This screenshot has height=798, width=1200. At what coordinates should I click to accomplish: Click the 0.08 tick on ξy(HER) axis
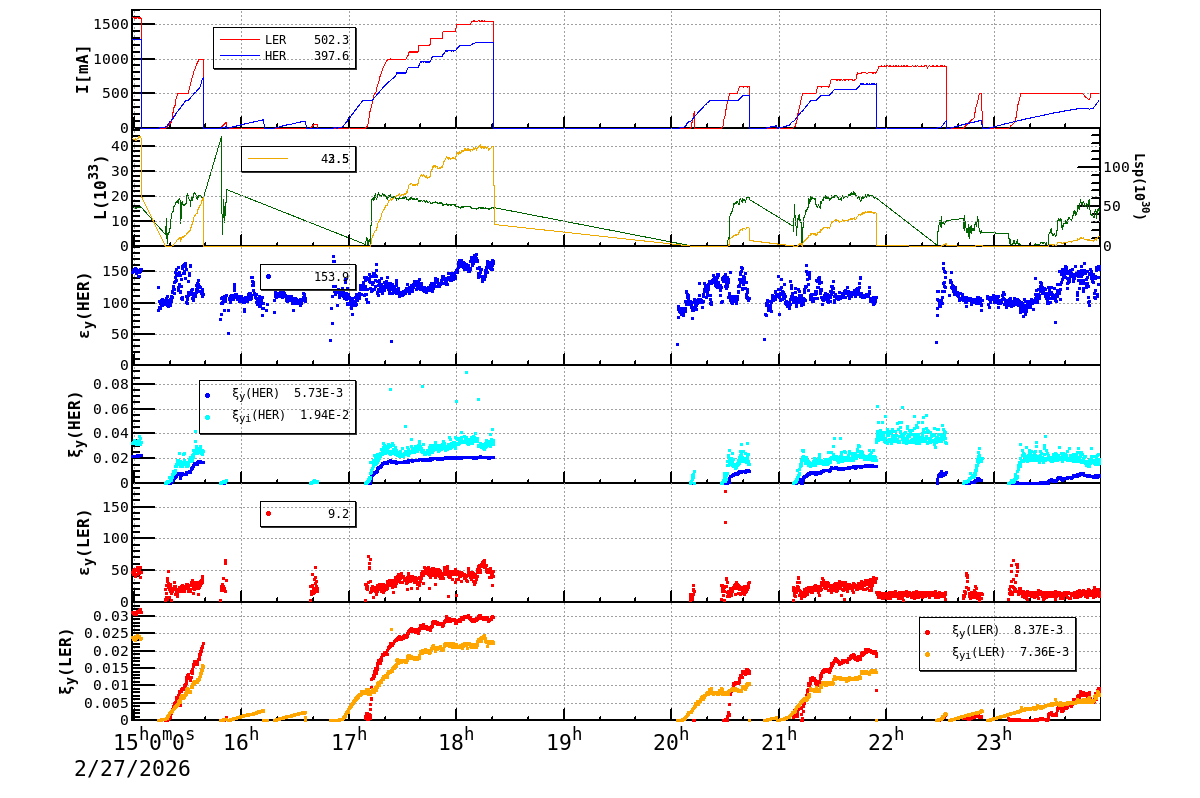pyautogui.click(x=113, y=384)
